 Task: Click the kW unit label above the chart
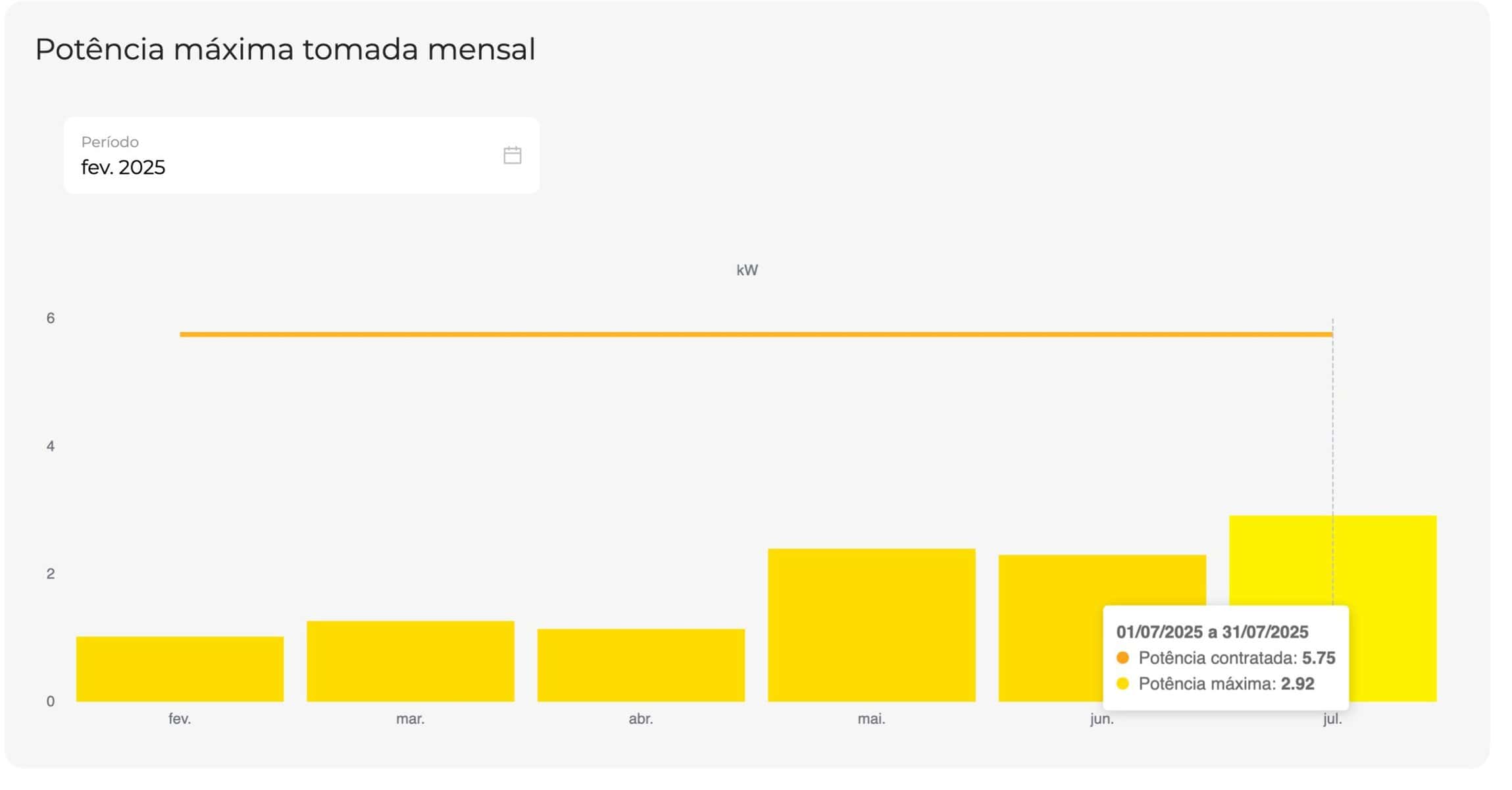(747, 271)
